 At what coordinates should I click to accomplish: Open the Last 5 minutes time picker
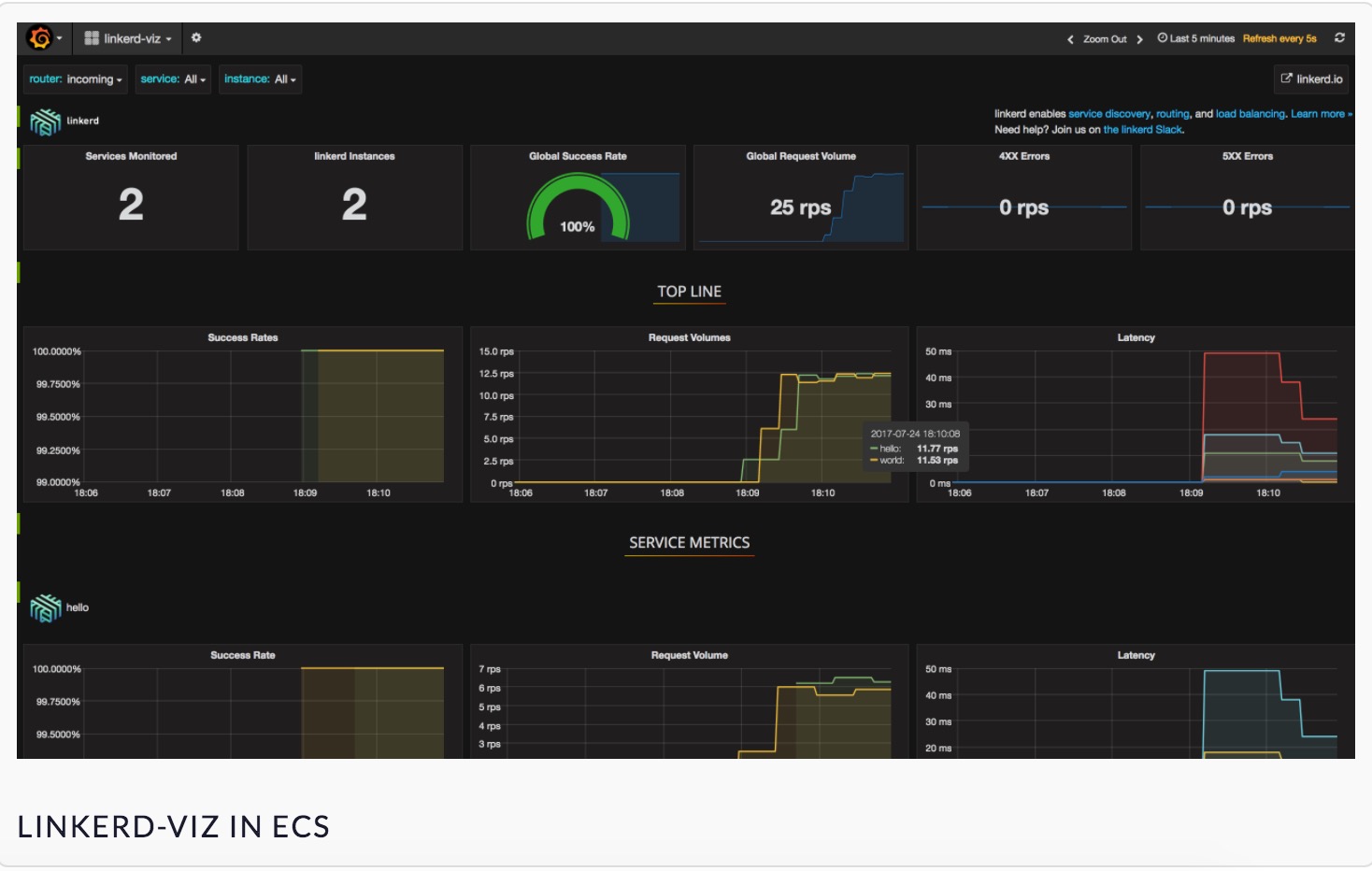[1196, 38]
